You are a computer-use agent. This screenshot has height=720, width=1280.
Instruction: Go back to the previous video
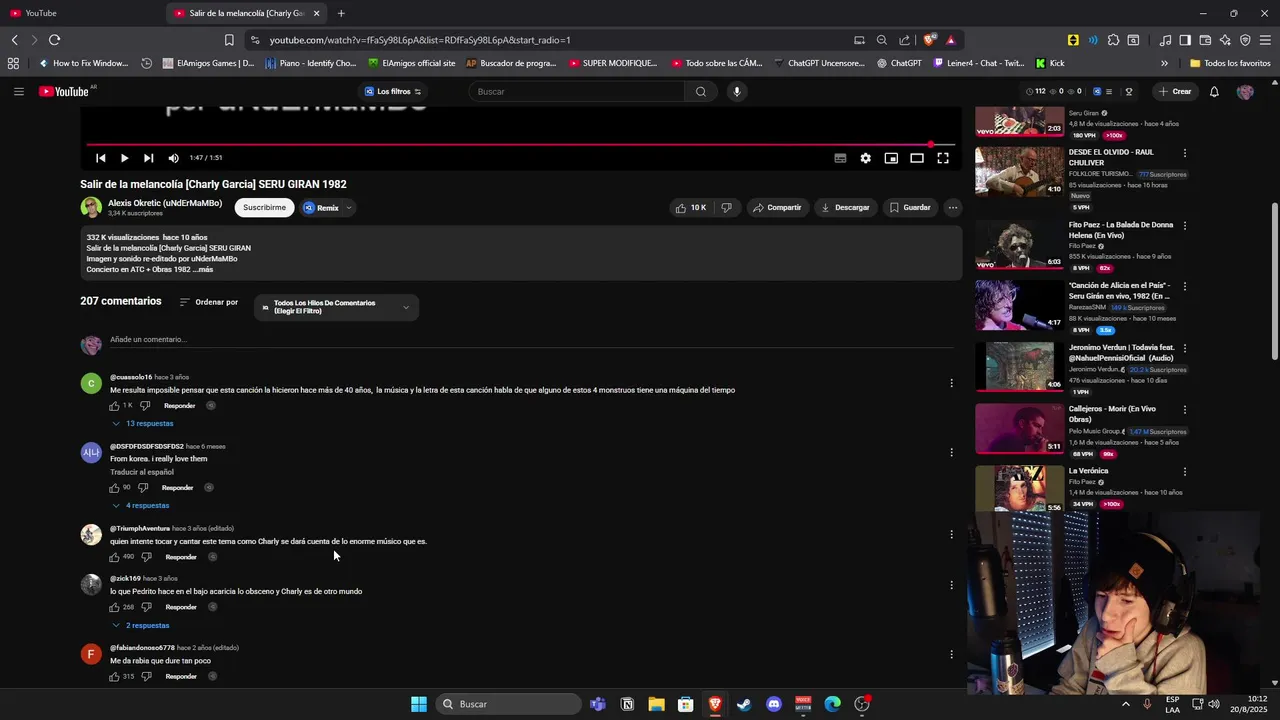(x=100, y=158)
